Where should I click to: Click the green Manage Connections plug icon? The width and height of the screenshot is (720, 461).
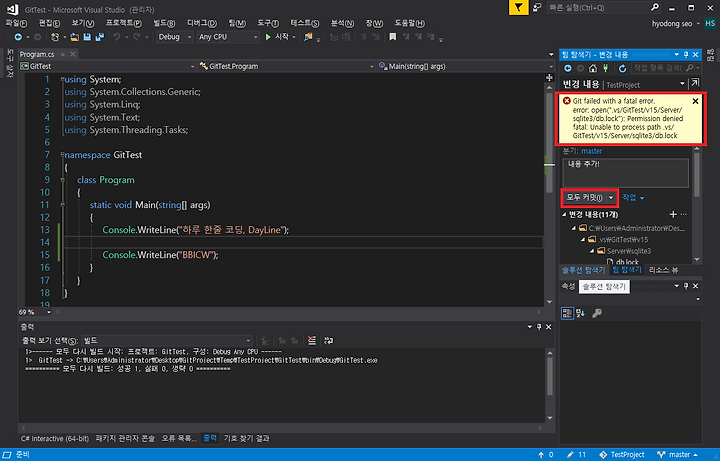tap(606, 68)
